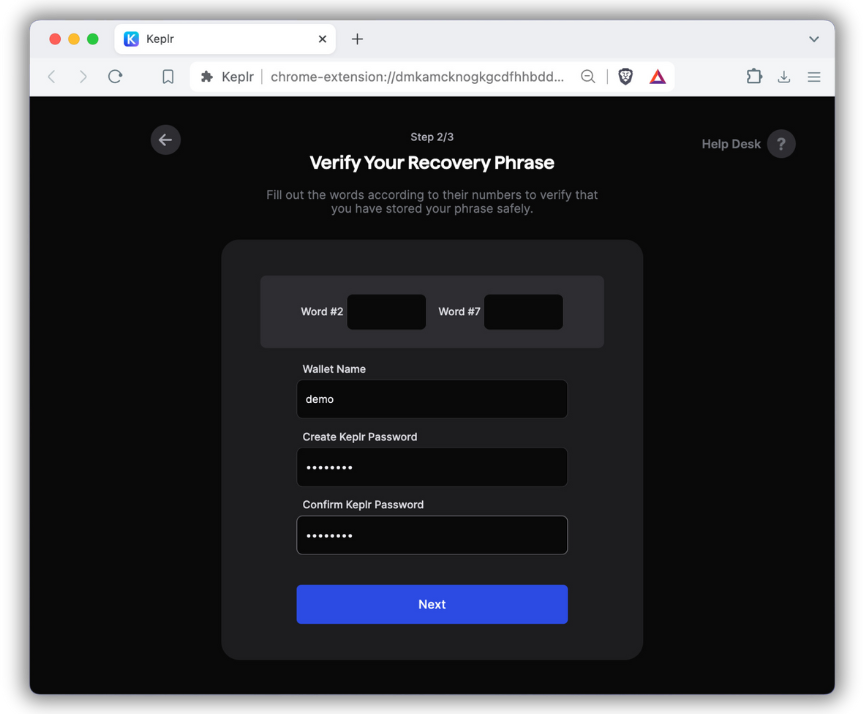
Task: Select the Word #7 input field
Action: (523, 312)
